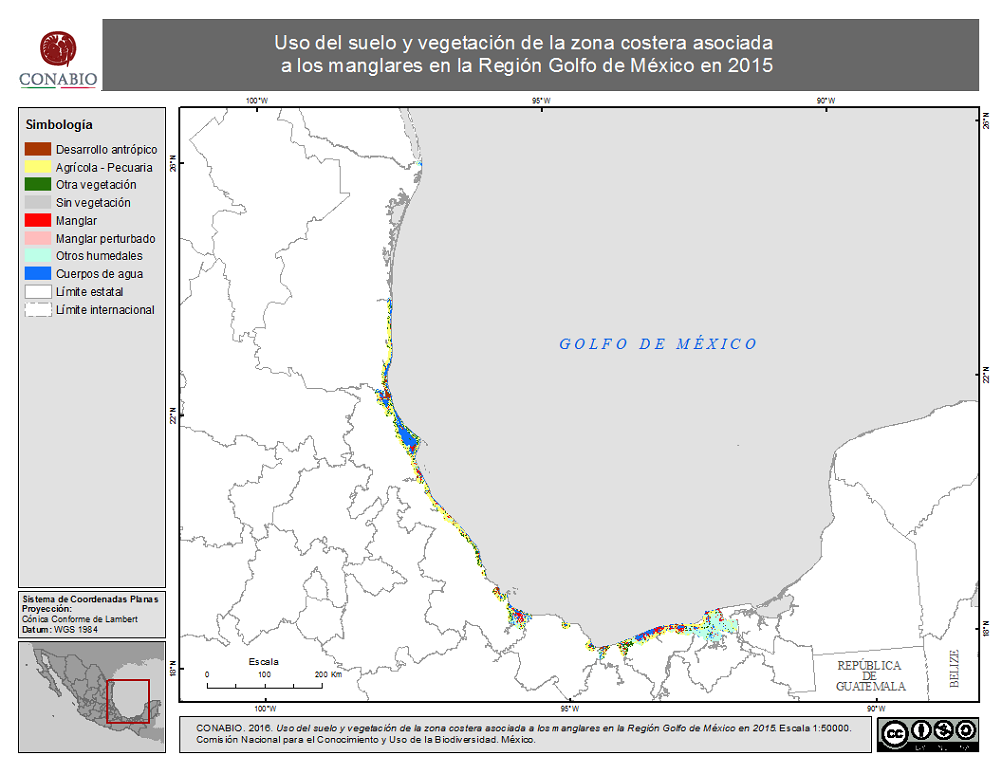This screenshot has height=774, width=1002.
Task: Click the red rectangle in inset map
Action: pyautogui.click(x=127, y=701)
